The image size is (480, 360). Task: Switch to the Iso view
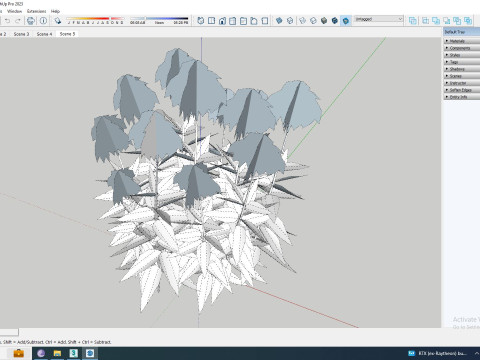click(200, 21)
